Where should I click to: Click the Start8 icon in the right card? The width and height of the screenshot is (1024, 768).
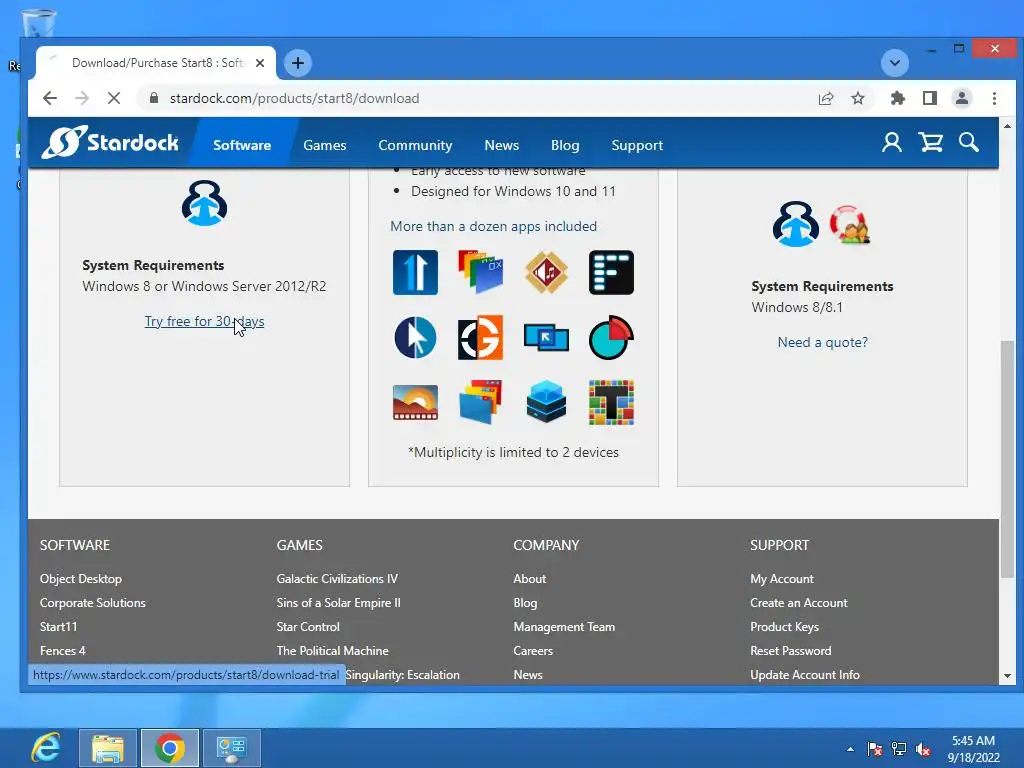[795, 224]
